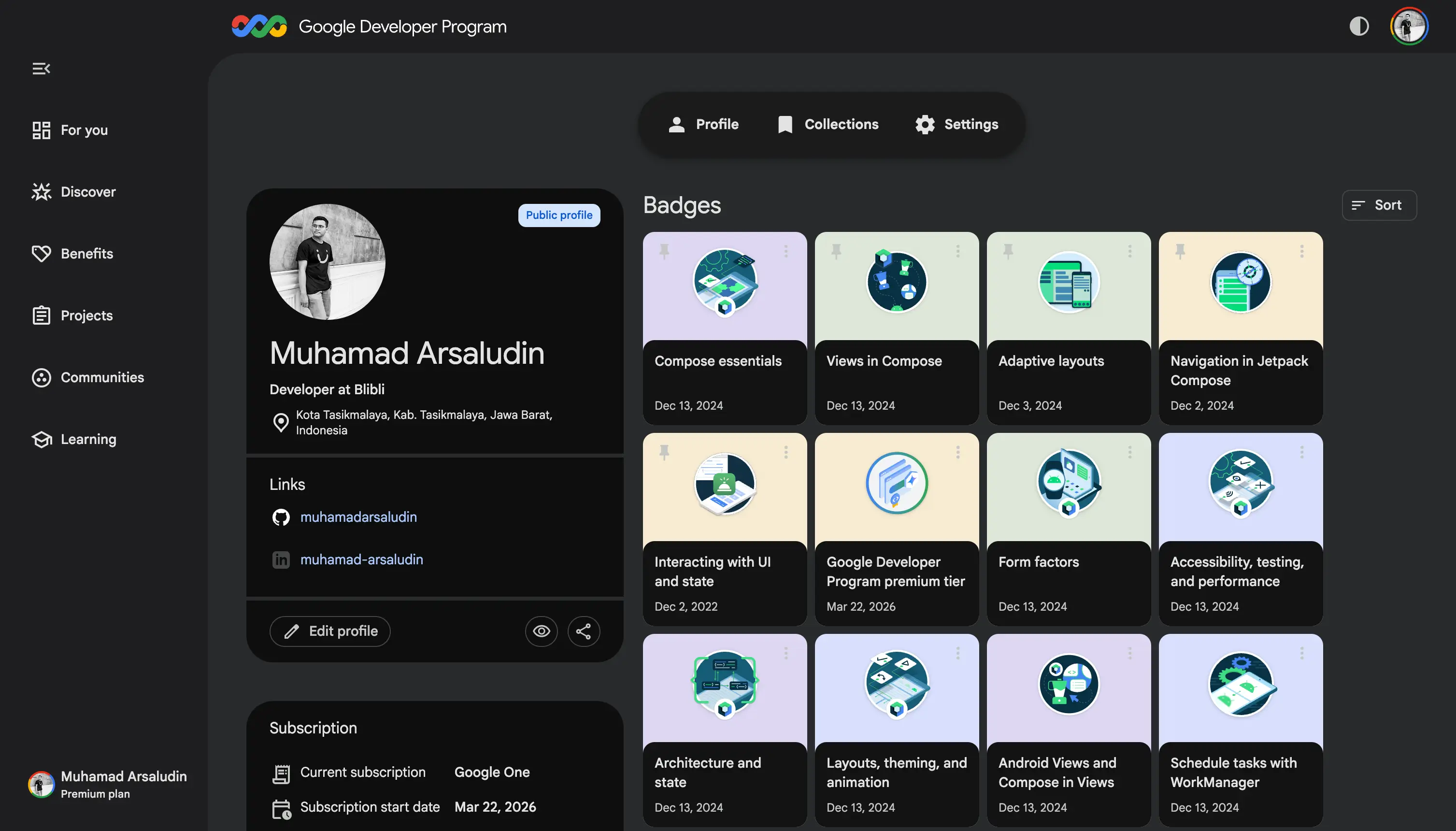
Task: Click Layouts, theming, and animation badge icon
Action: (x=896, y=684)
